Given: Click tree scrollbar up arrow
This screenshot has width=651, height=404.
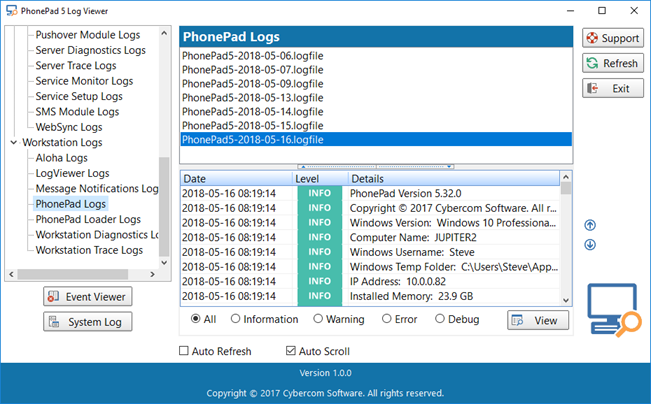Looking at the screenshot, I should tap(164, 33).
